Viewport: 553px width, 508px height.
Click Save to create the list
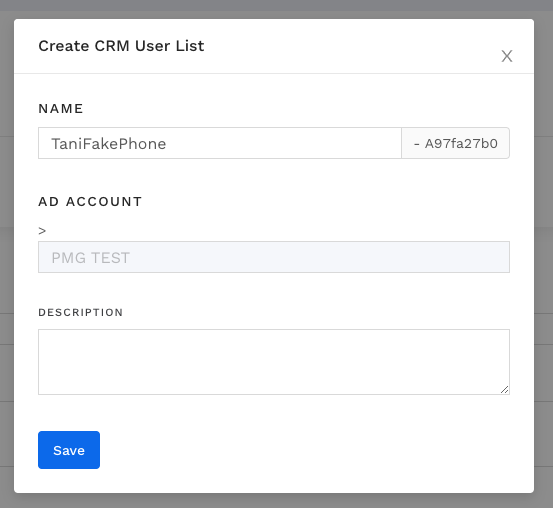tap(69, 450)
